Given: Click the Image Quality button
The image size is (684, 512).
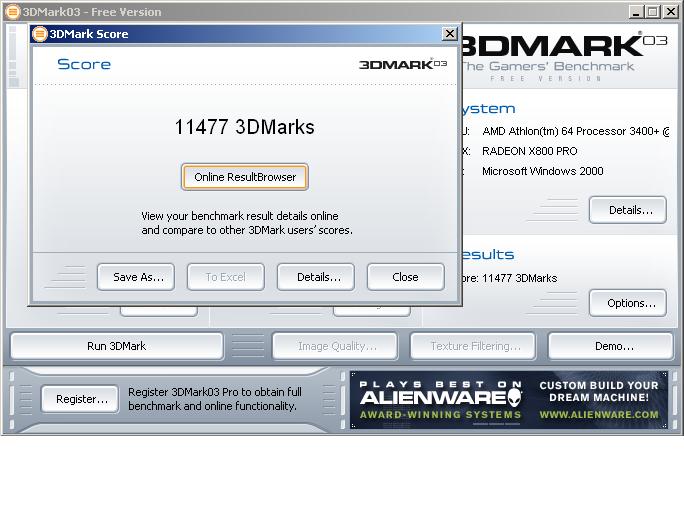Looking at the screenshot, I should (x=335, y=346).
